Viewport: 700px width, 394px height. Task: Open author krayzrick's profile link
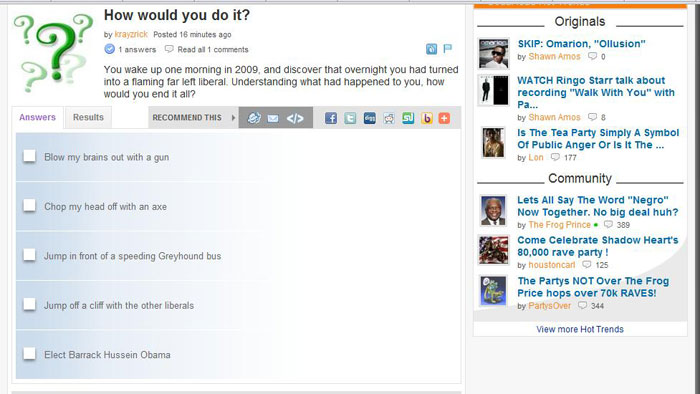131,34
